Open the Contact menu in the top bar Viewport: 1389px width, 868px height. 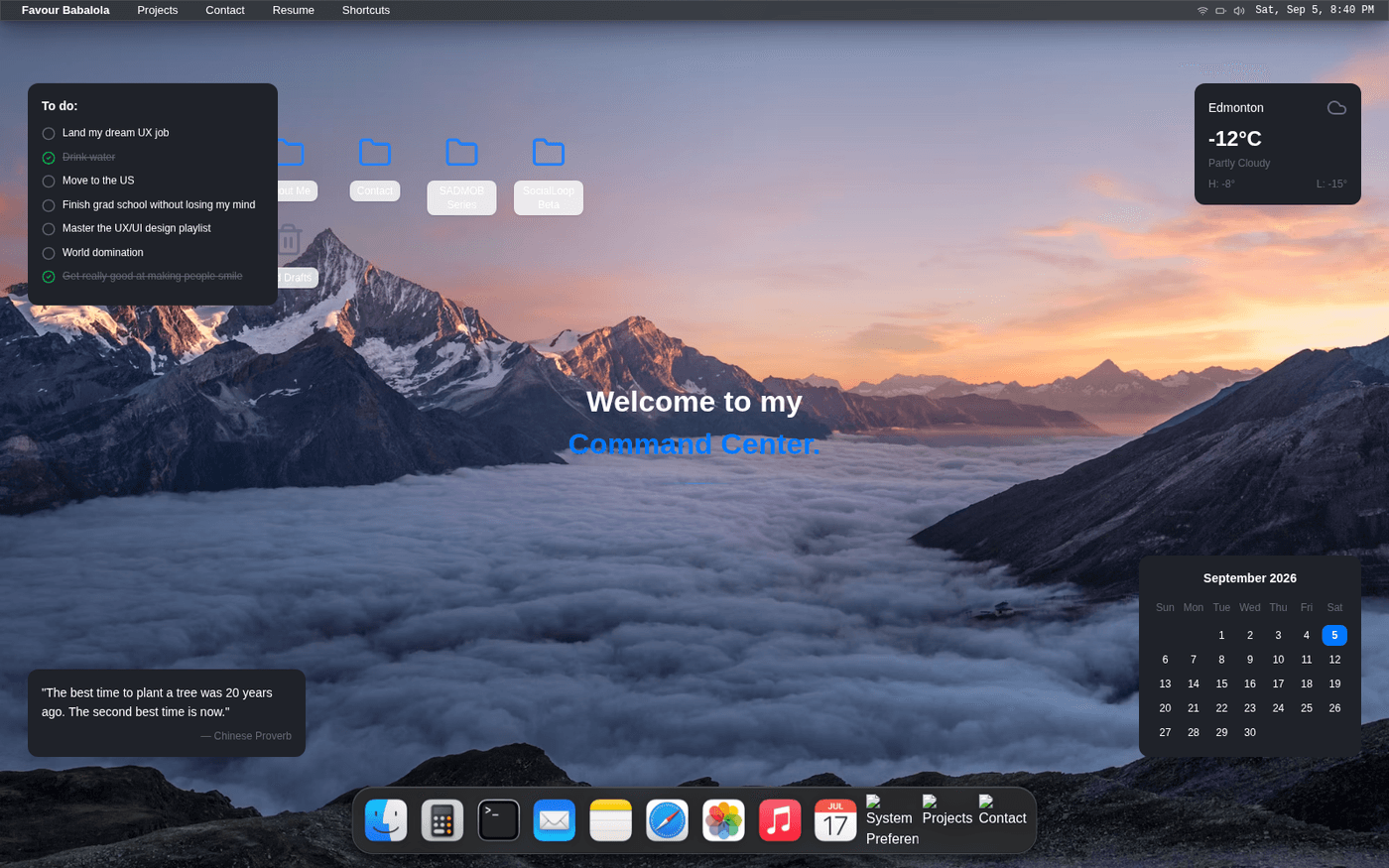225,10
